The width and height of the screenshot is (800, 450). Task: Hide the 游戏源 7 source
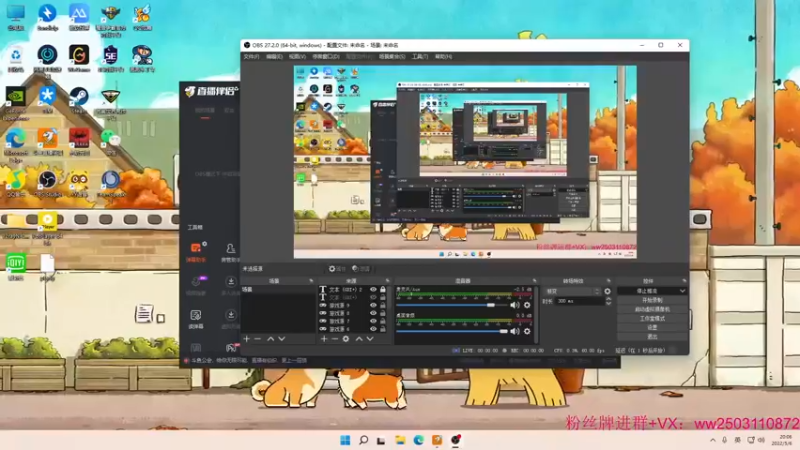(x=373, y=321)
